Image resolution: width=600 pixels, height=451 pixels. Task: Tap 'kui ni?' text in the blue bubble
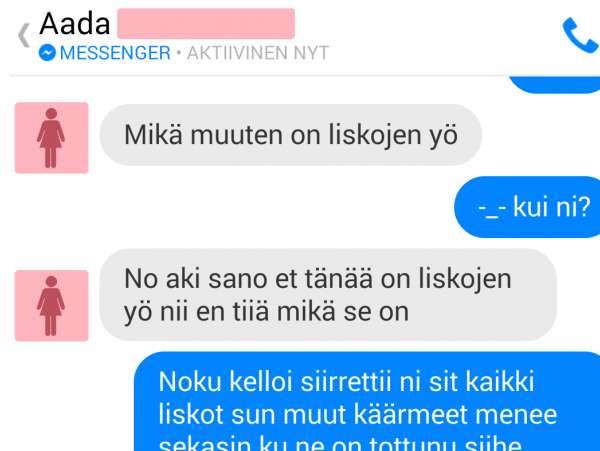coord(551,207)
